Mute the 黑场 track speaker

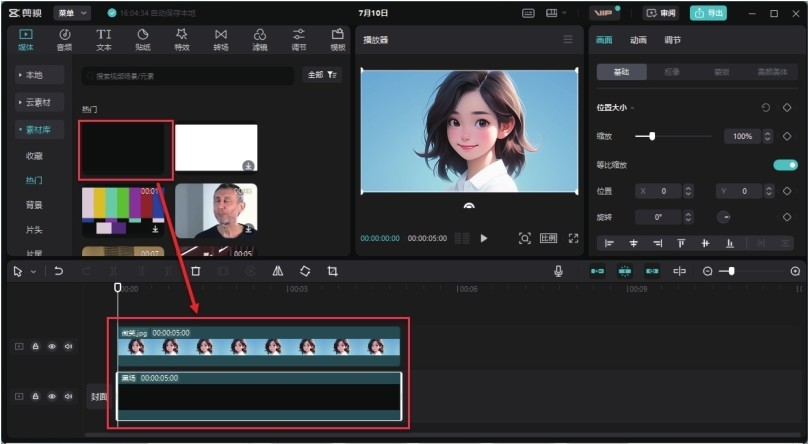coord(68,396)
